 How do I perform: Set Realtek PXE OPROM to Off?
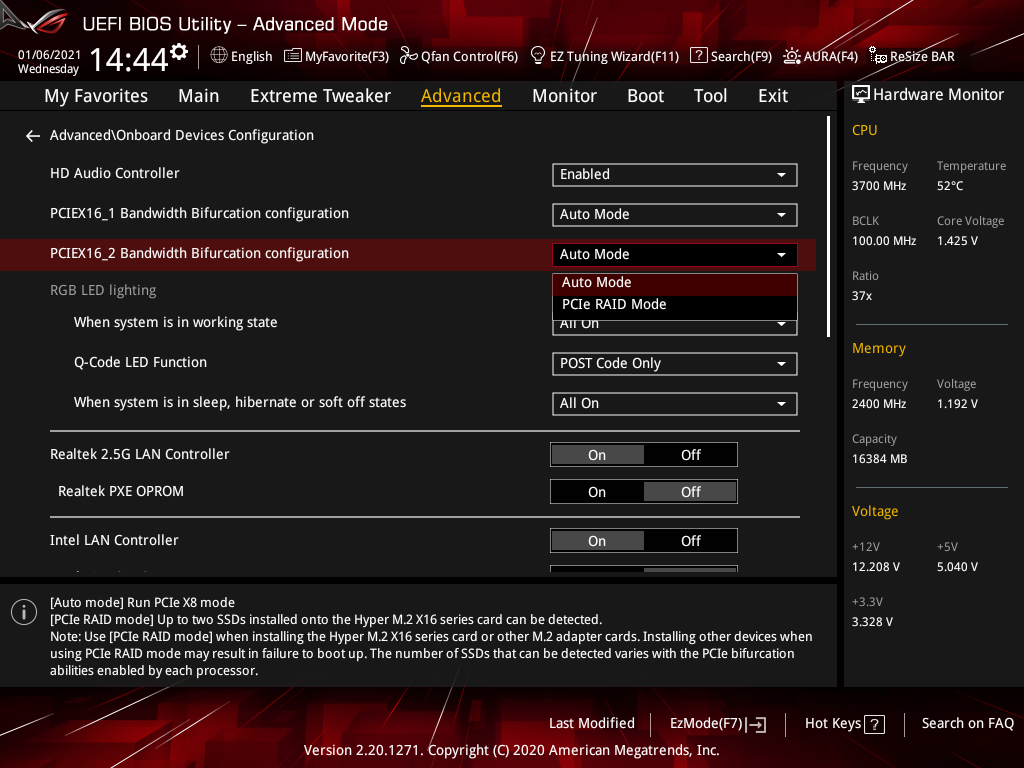pos(691,492)
